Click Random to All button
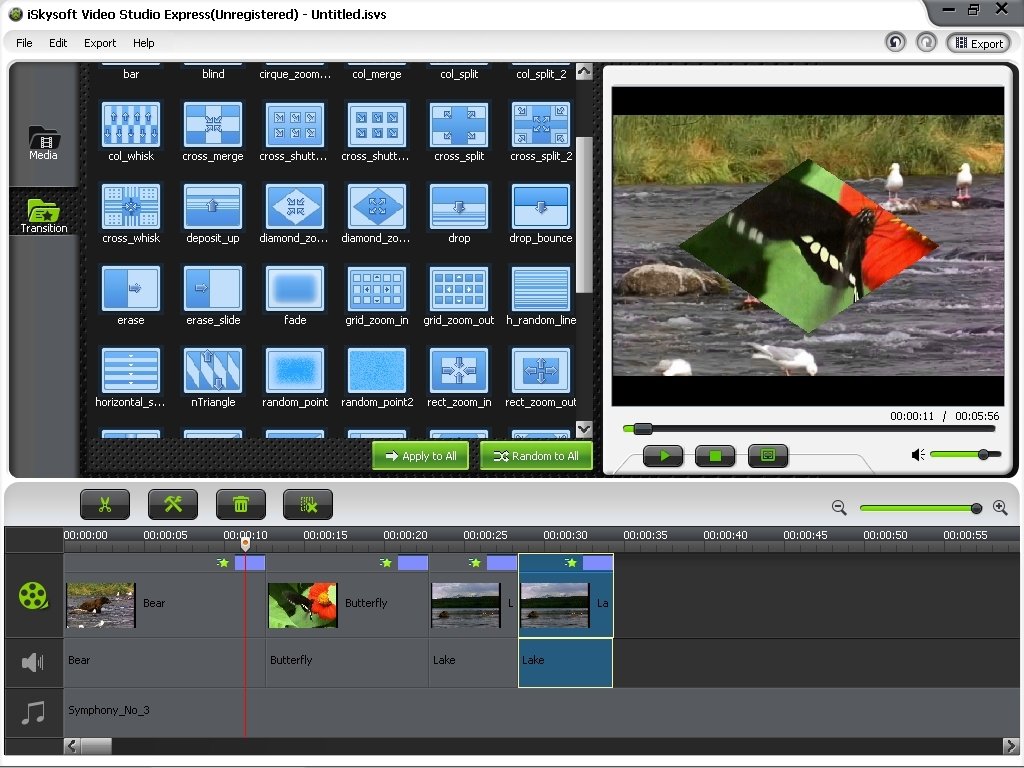 click(536, 455)
